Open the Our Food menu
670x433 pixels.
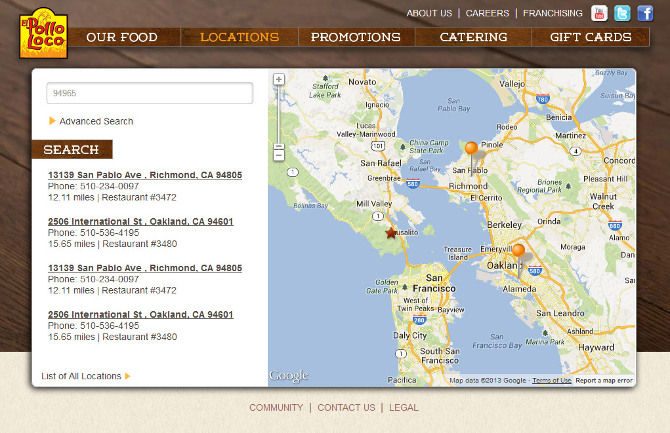(122, 37)
